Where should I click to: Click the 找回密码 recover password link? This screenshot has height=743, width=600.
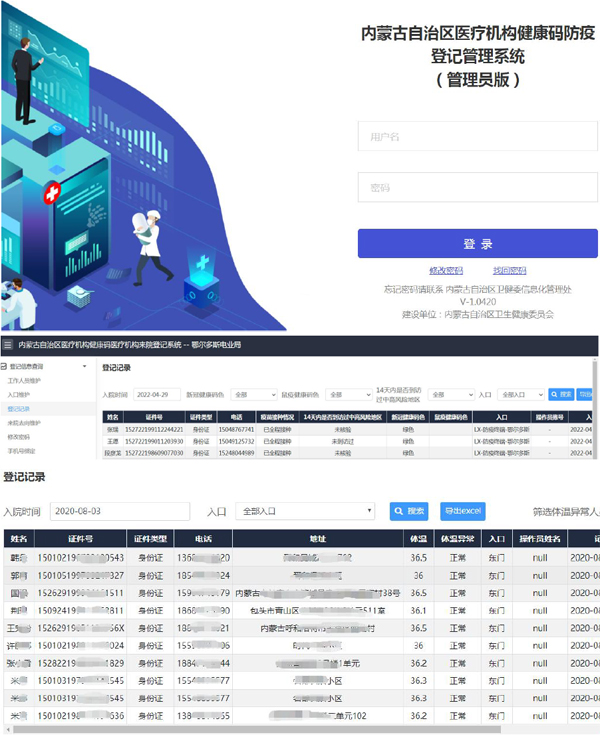tap(509, 271)
